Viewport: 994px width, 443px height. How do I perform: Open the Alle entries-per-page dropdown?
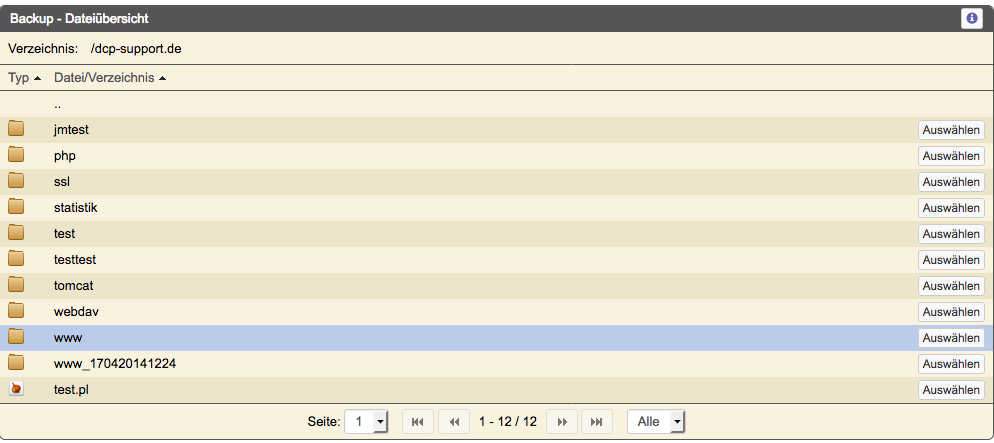tap(656, 421)
